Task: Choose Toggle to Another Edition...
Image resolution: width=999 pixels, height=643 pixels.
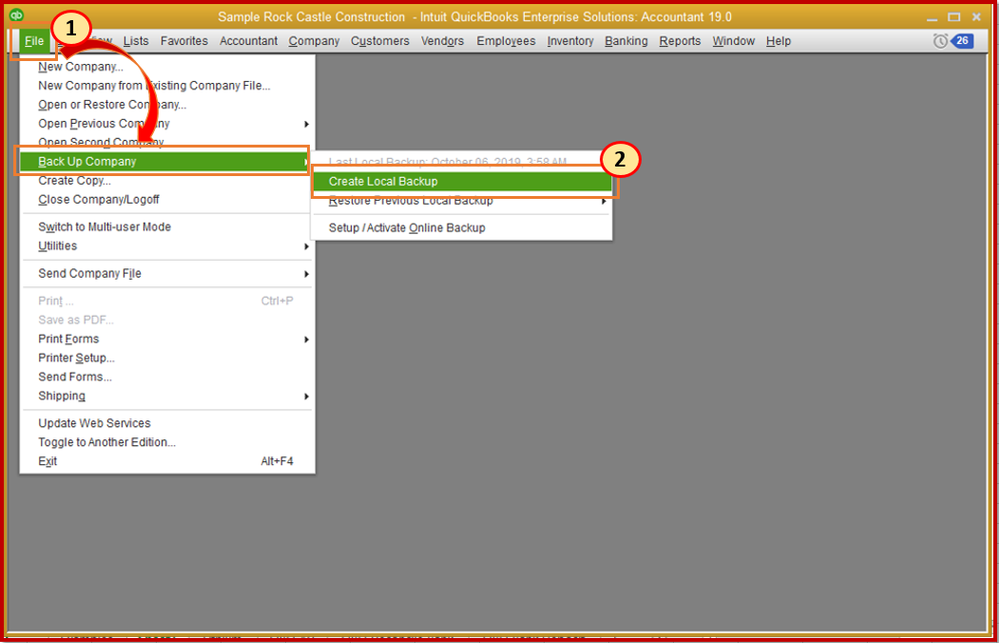Action: click(167, 442)
